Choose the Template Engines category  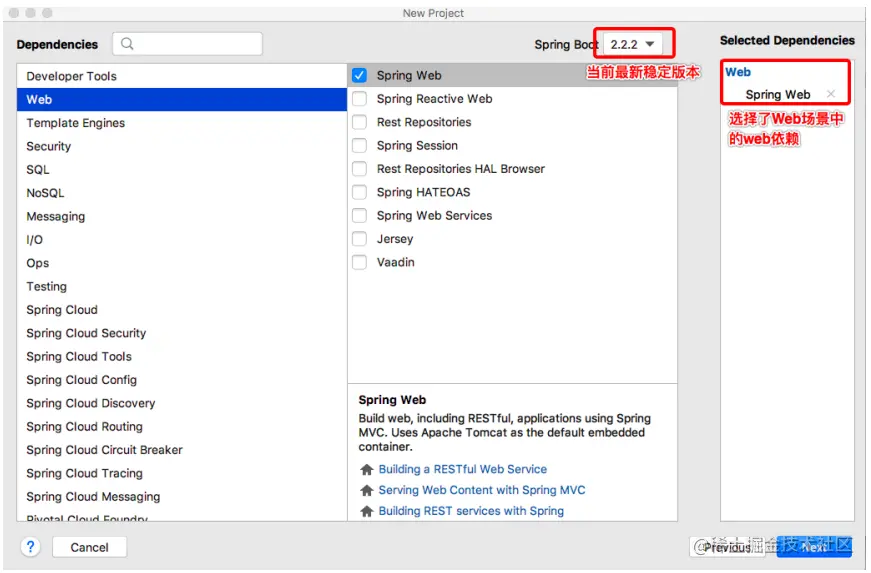coord(182,123)
